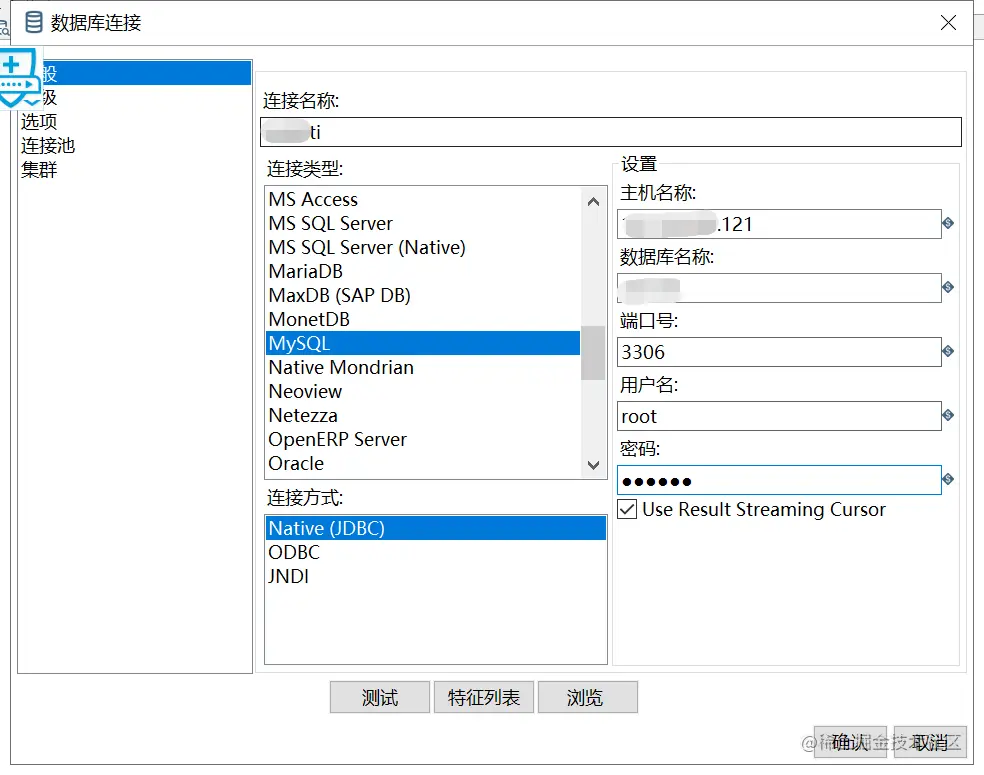
Task: Focus the username field showing root
Action: pyautogui.click(x=779, y=416)
